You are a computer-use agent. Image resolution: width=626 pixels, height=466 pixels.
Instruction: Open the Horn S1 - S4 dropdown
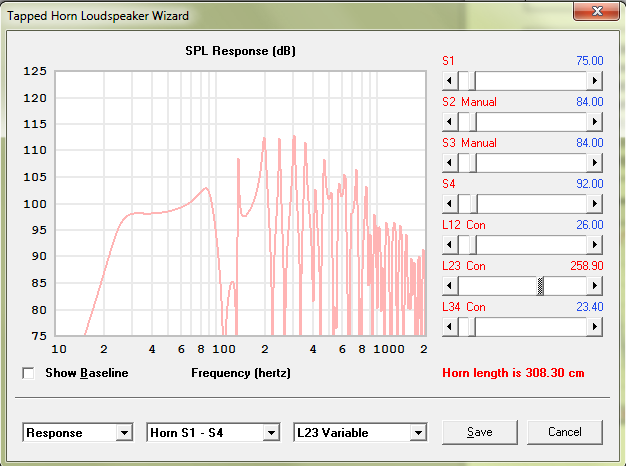coord(271,432)
